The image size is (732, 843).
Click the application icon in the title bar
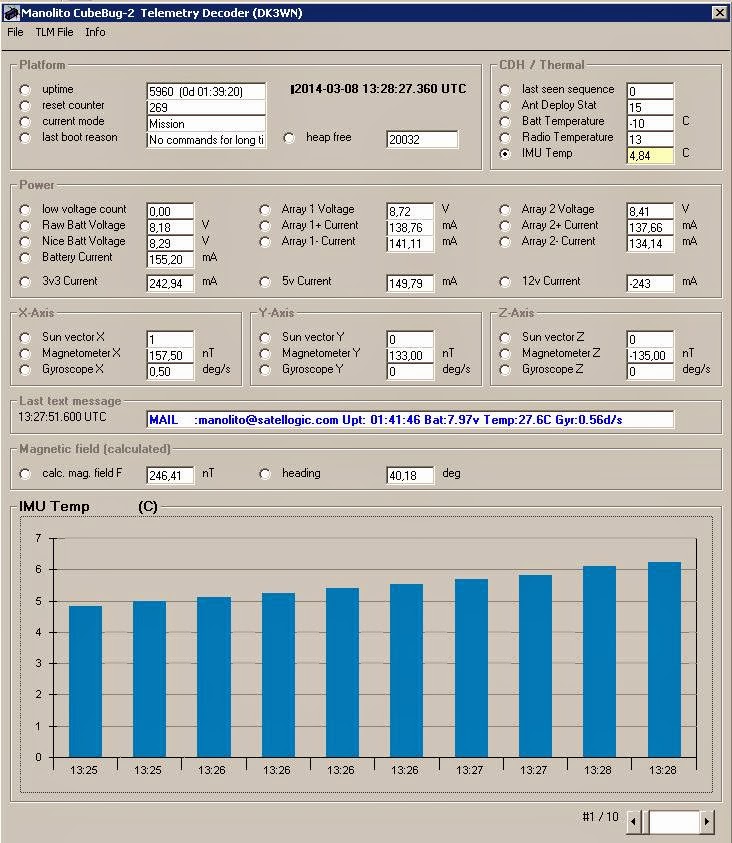[x=11, y=12]
